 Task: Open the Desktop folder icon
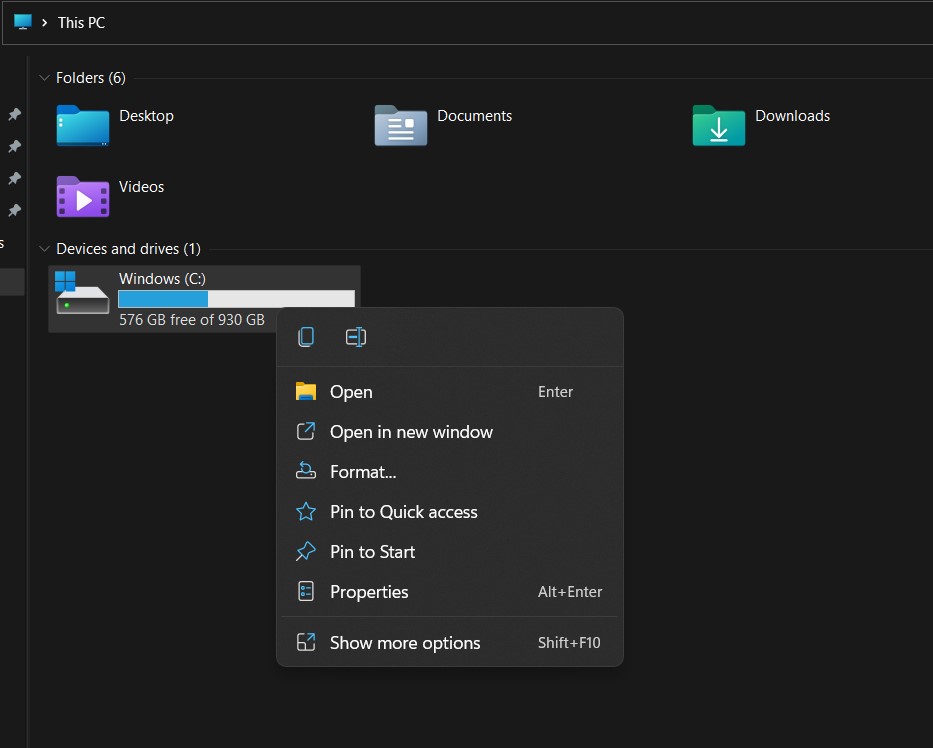(82, 127)
